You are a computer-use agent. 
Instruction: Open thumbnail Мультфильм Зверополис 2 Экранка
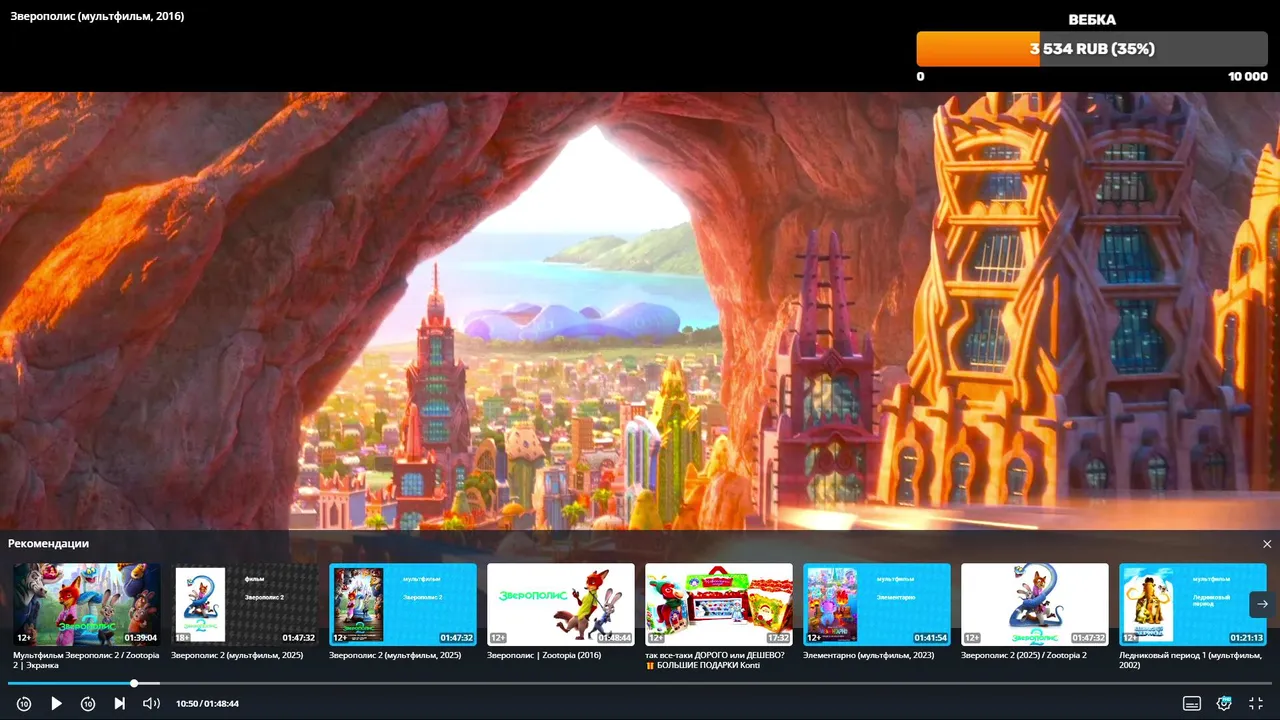click(87, 605)
